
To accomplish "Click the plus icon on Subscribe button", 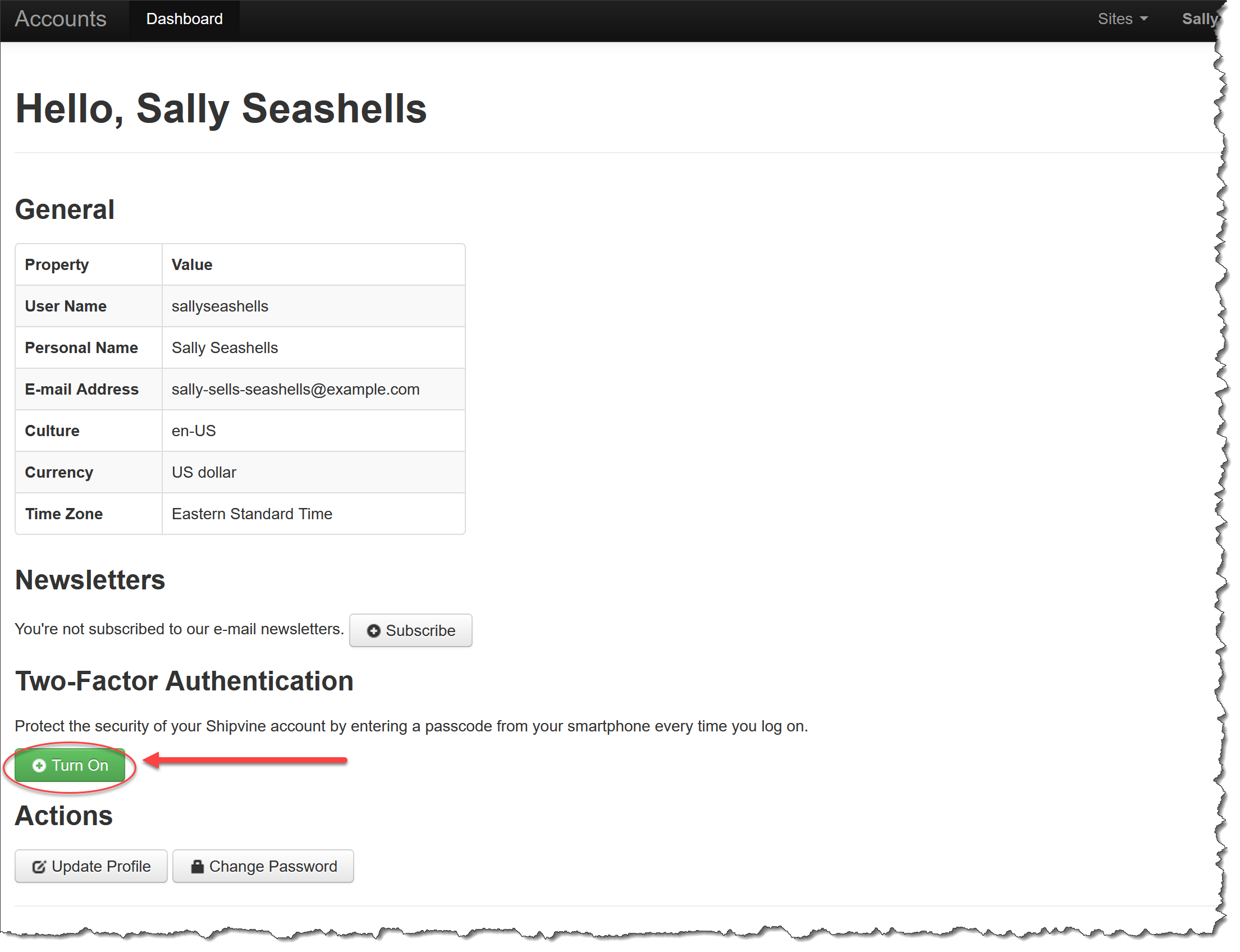I will tap(373, 631).
